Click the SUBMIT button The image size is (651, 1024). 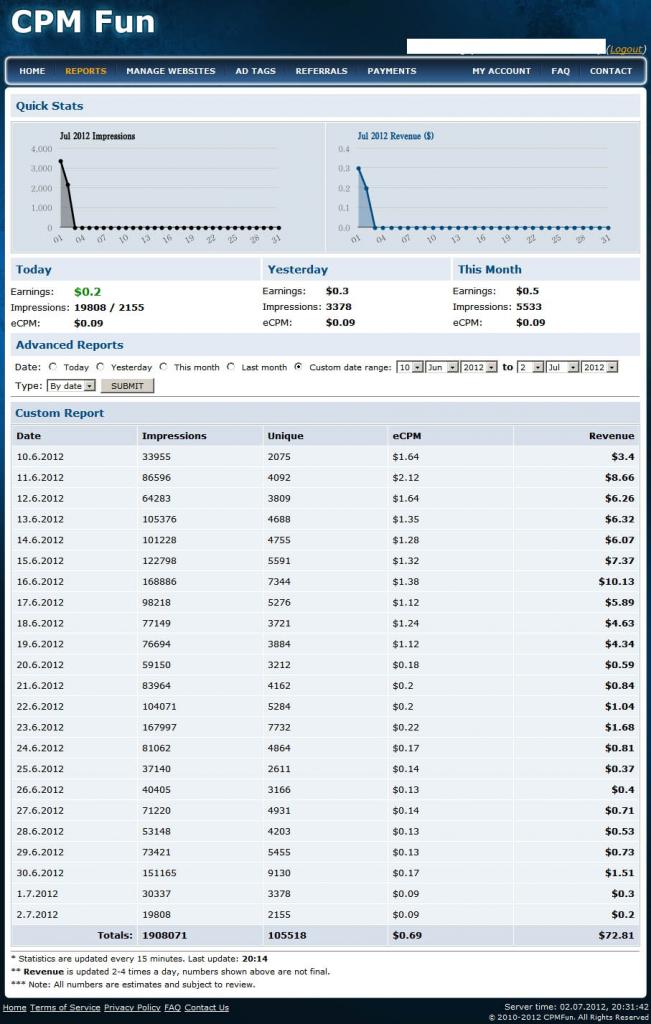coord(127,386)
